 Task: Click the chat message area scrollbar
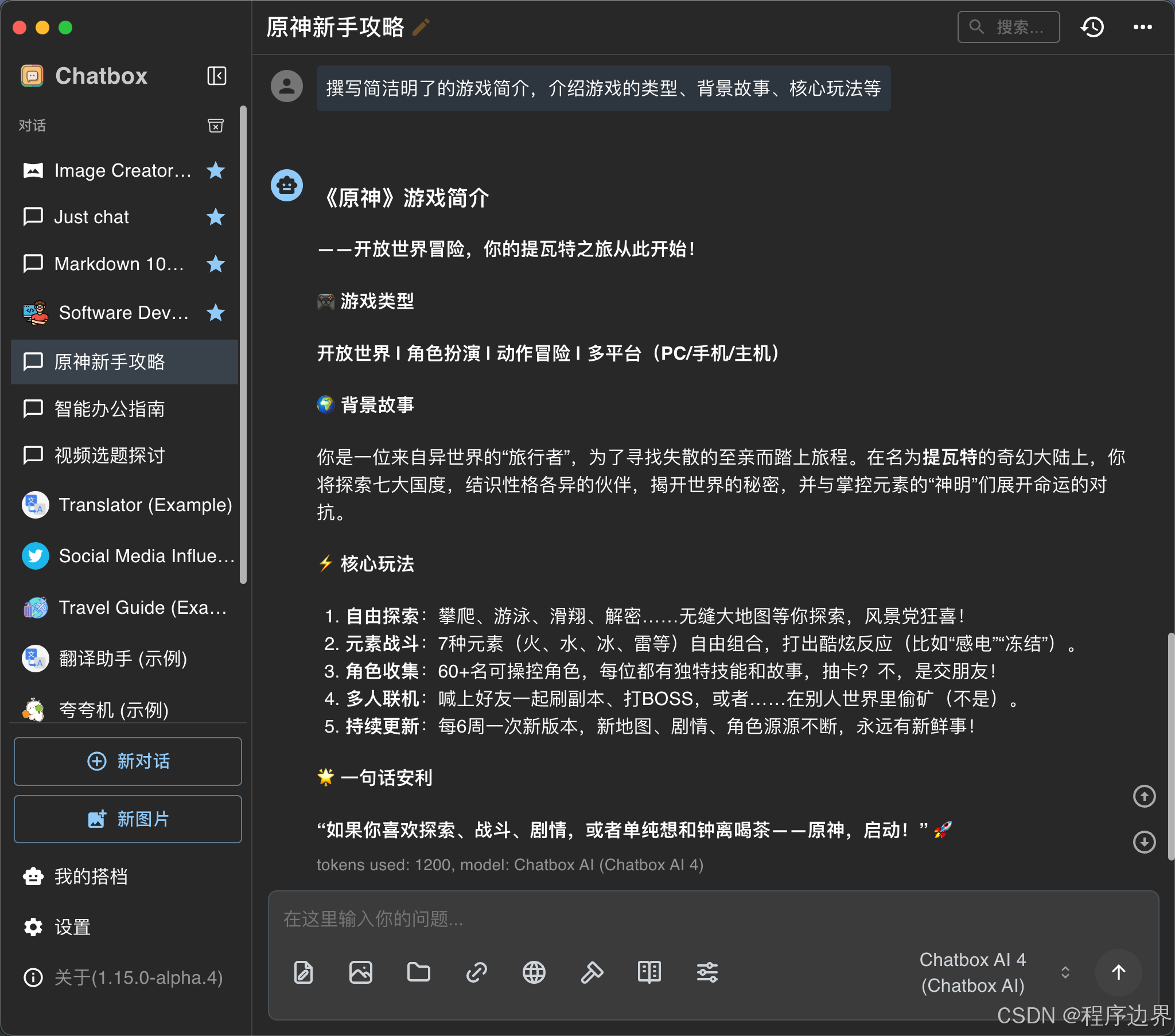[x=1171, y=747]
